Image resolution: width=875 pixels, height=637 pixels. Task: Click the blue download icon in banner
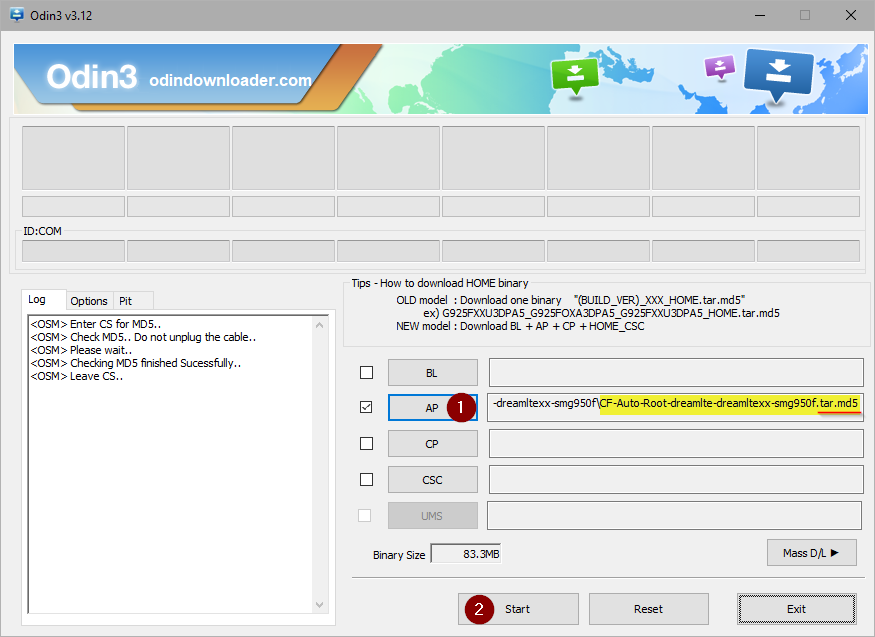pos(779,77)
